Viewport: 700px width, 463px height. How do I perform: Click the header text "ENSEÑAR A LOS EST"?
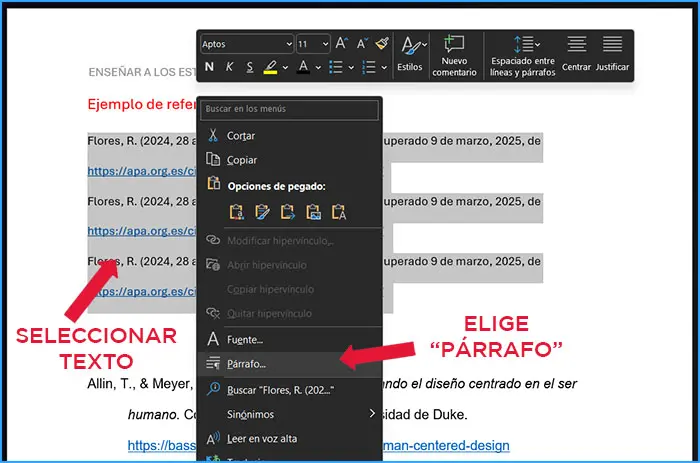pos(142,72)
